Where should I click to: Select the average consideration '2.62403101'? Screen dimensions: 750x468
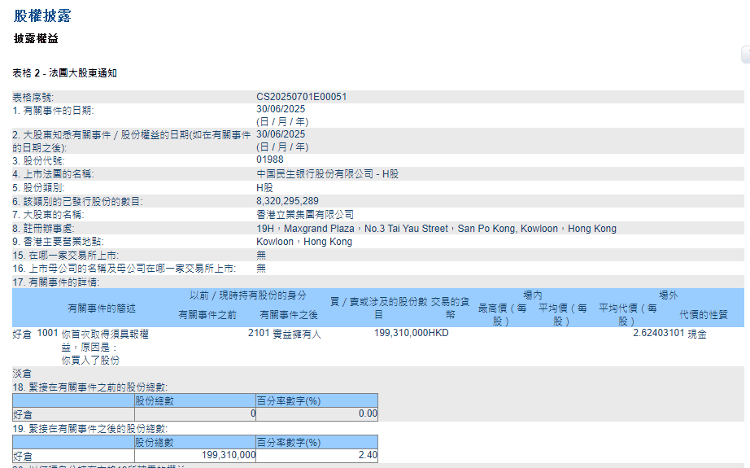(x=659, y=333)
